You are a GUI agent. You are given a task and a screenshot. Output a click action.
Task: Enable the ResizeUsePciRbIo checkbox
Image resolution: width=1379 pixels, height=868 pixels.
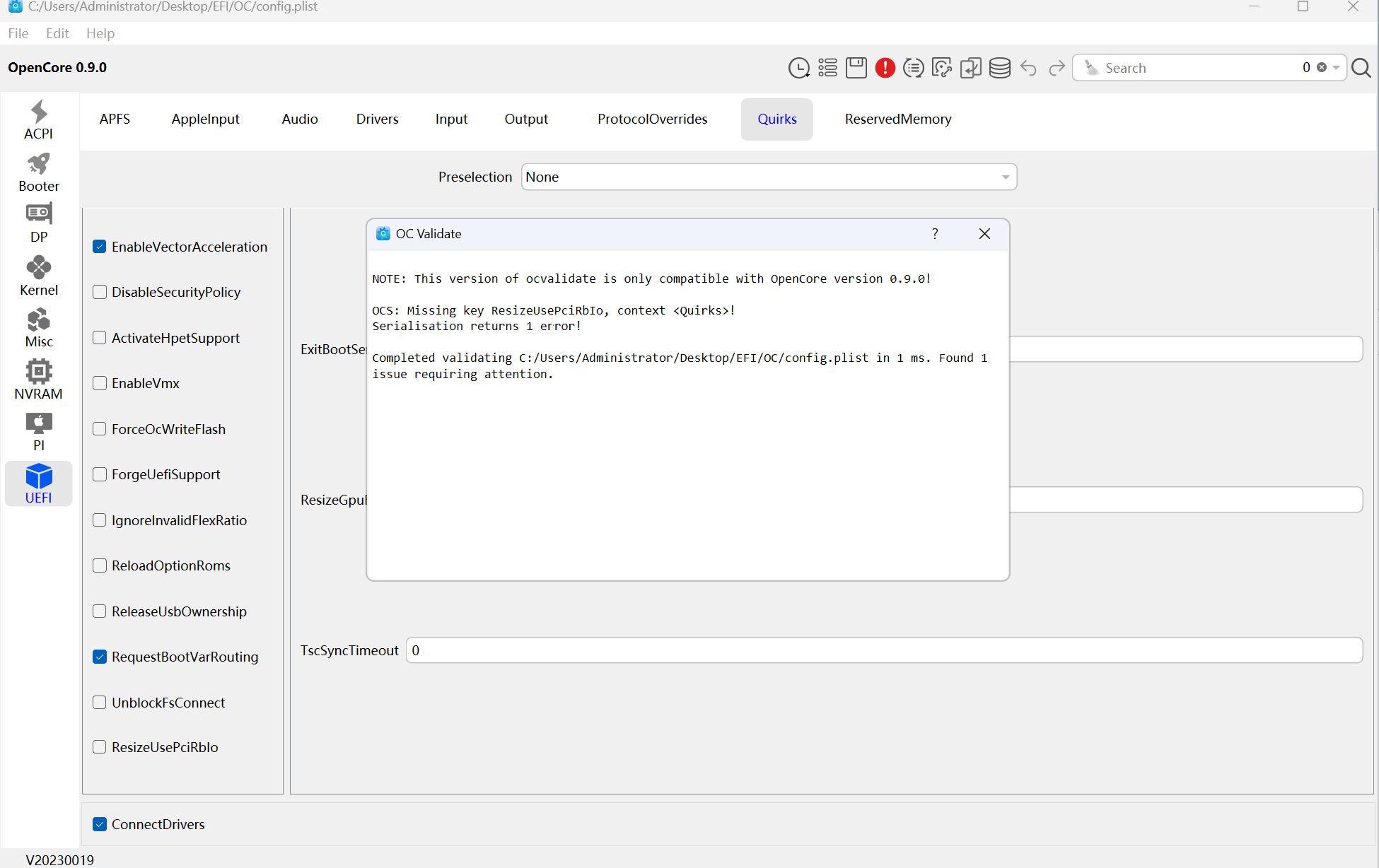coord(100,747)
